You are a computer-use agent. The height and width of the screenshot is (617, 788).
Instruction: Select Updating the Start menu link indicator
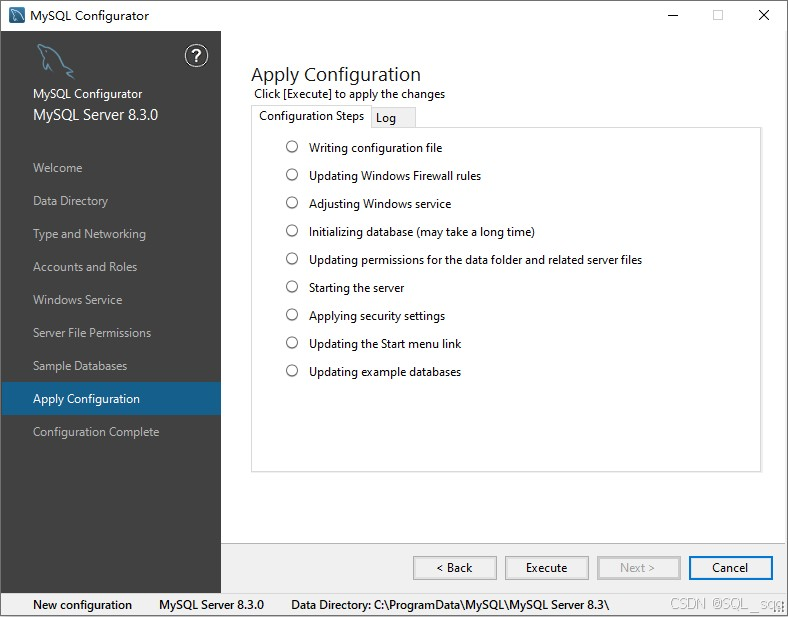click(x=292, y=343)
